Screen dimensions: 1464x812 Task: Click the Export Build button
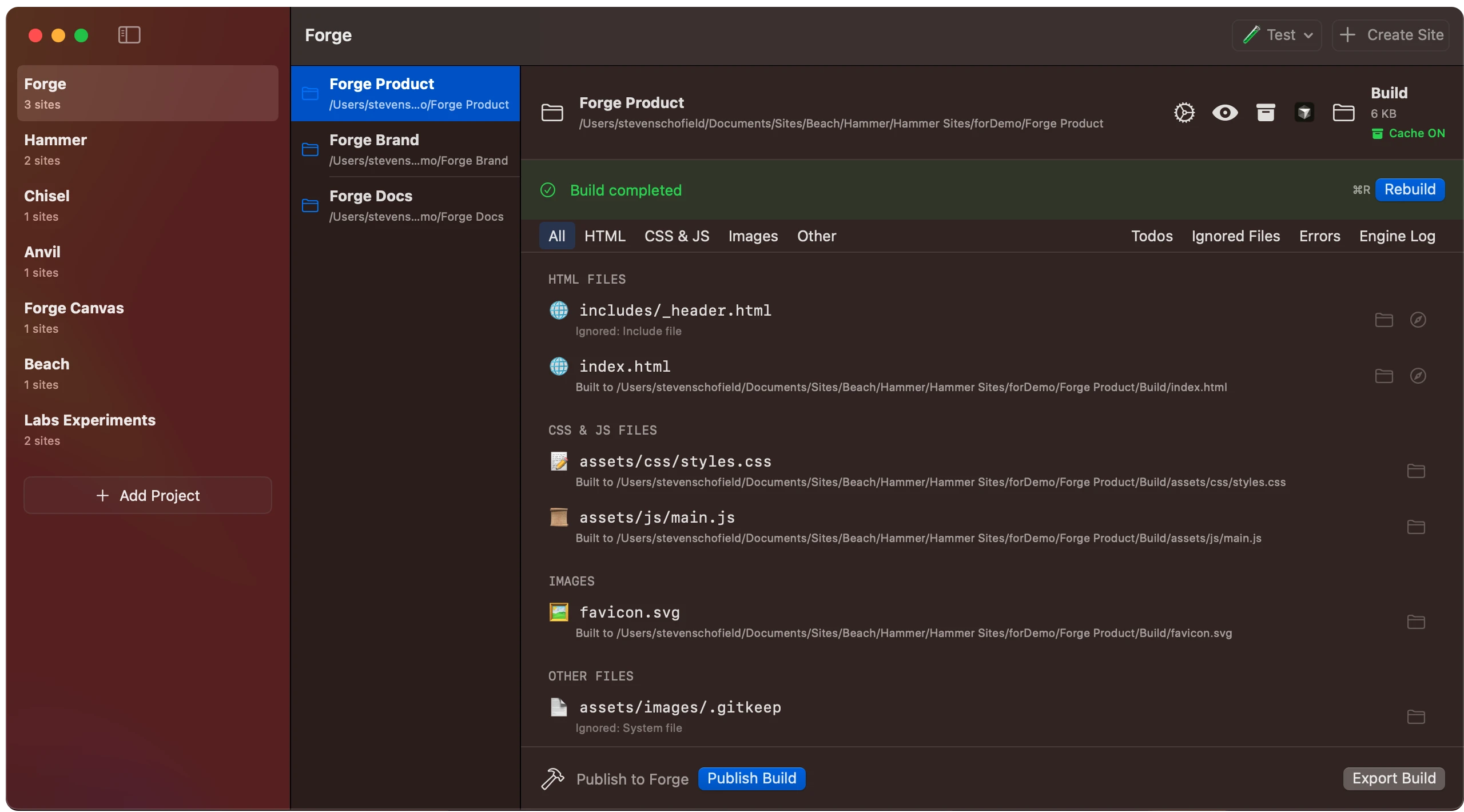click(1394, 778)
